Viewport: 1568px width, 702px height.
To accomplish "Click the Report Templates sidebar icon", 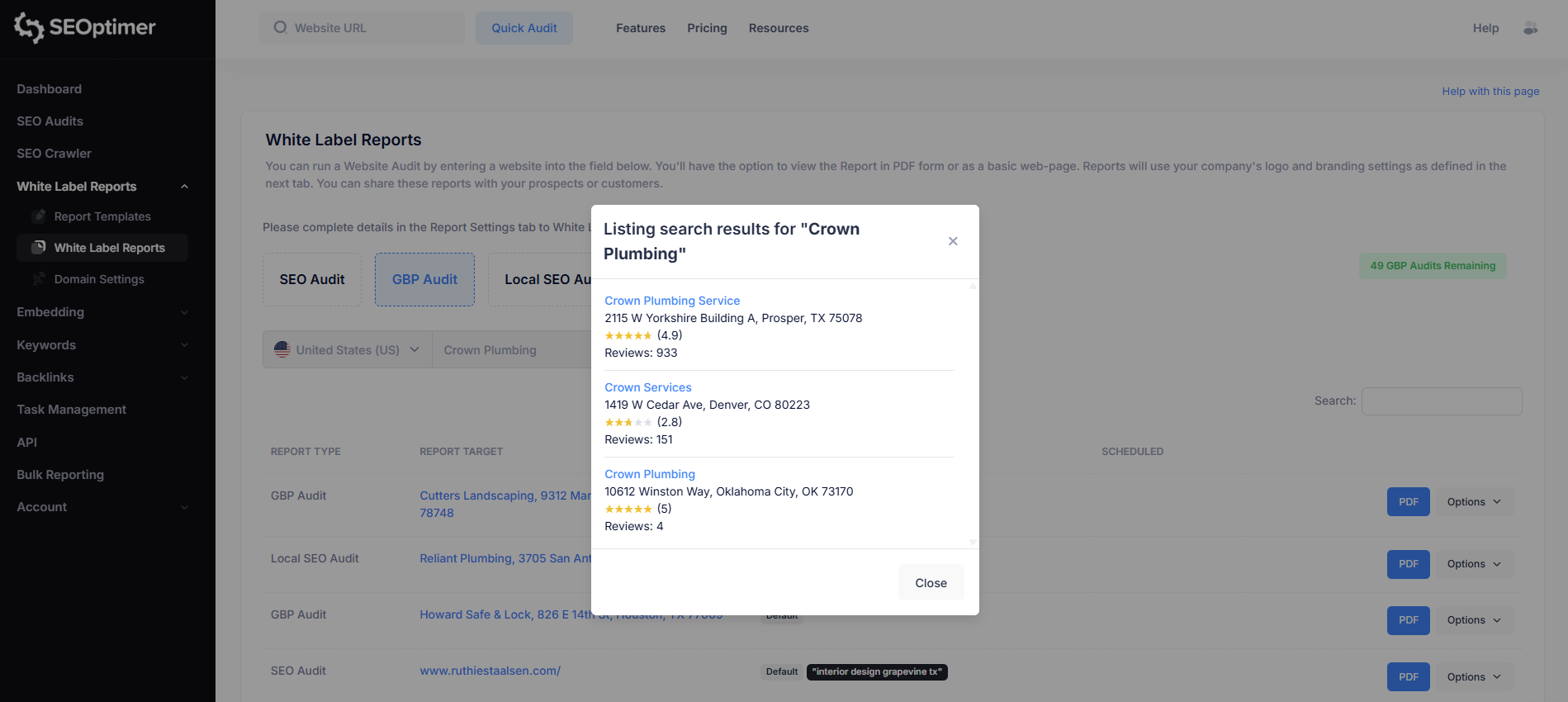I will pyautogui.click(x=39, y=216).
